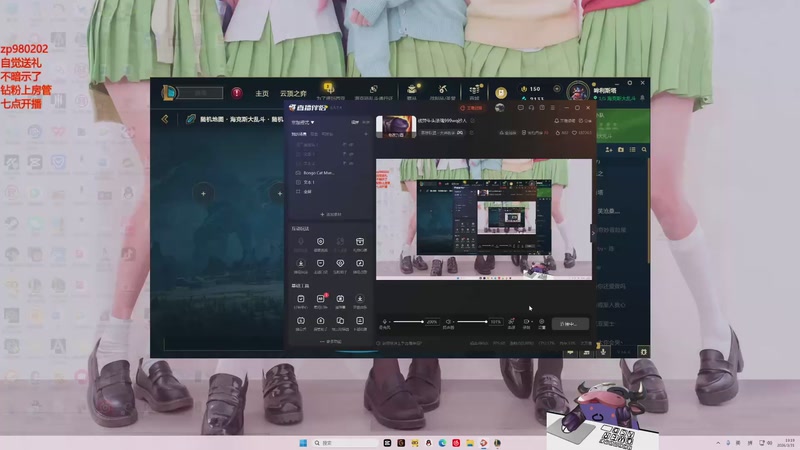
Task: Click the left plus slot in League lobby
Action: point(203,193)
